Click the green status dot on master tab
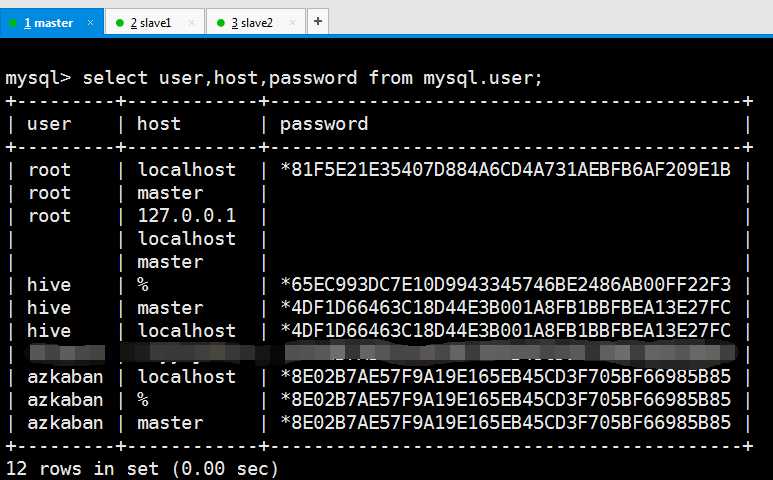Viewport: 773px width, 480px height. [13, 23]
